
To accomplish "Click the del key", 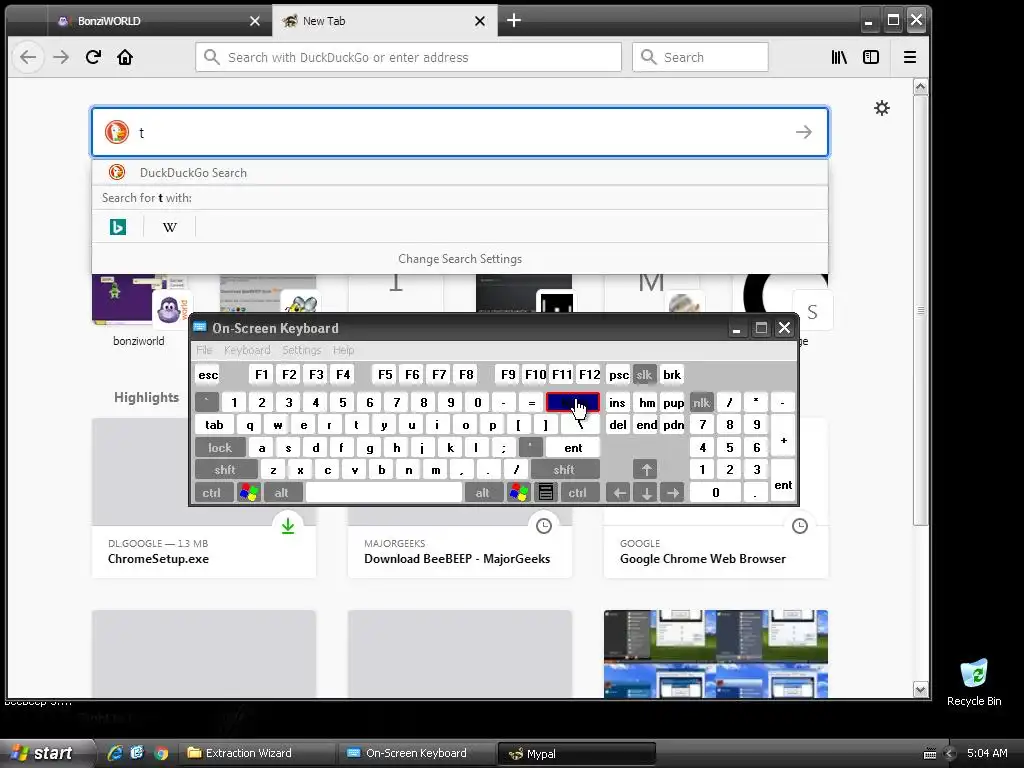I will click(618, 425).
